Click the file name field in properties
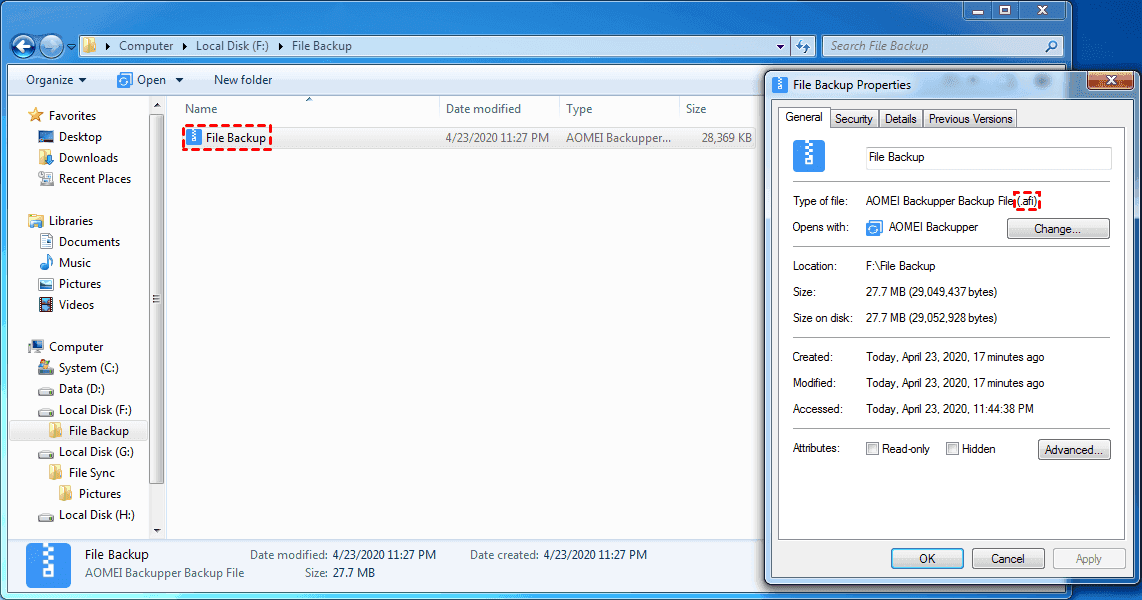The height and width of the screenshot is (600, 1142). coord(987,158)
